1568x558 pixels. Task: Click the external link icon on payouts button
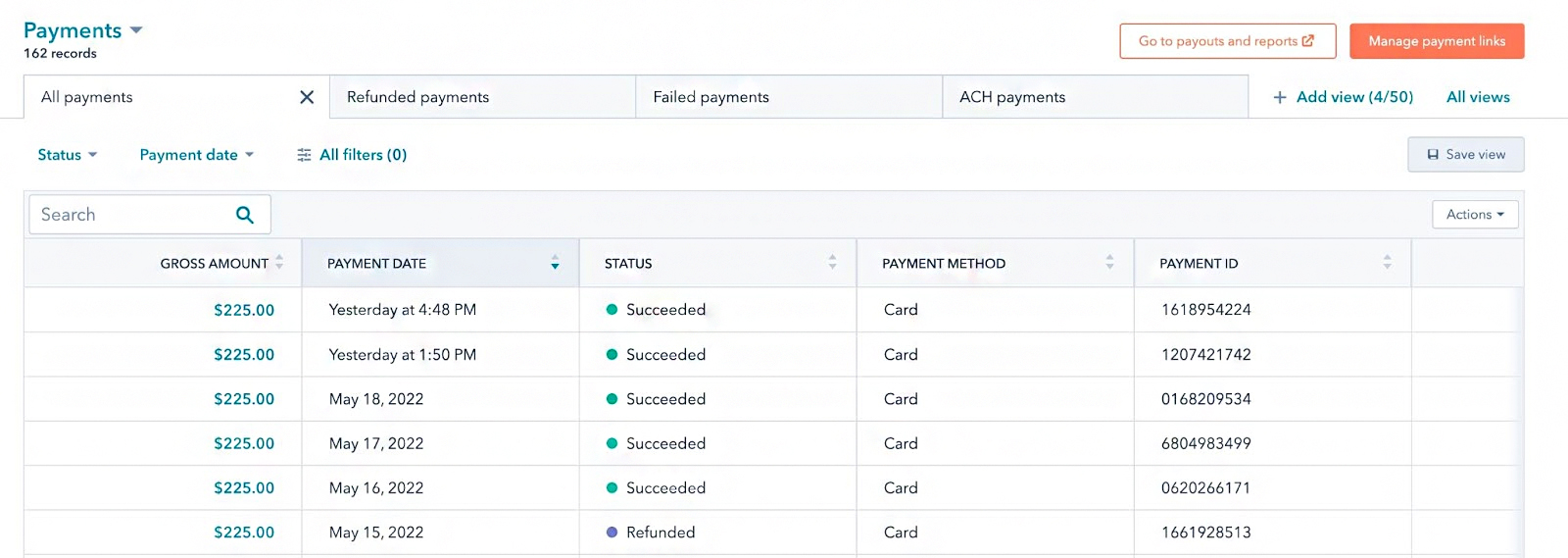pos(1307,41)
